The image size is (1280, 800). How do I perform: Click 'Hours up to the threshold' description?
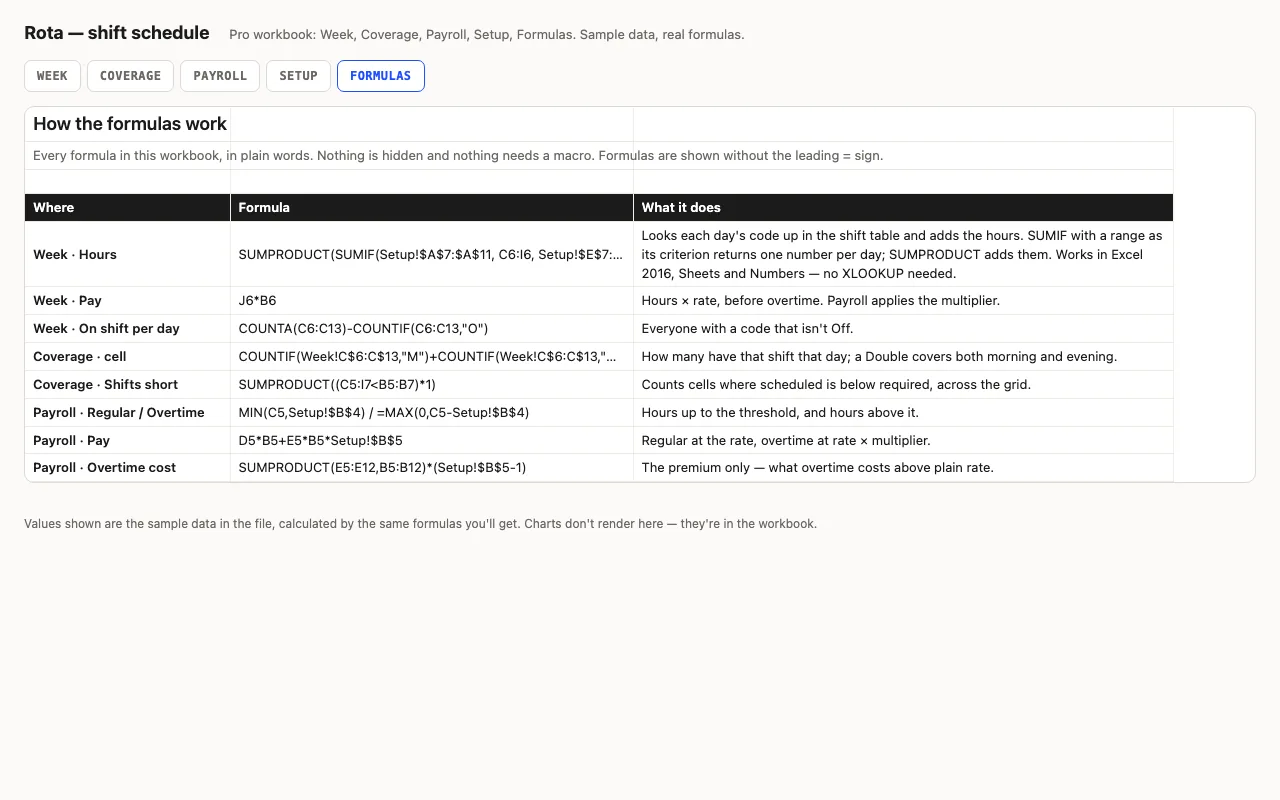pyautogui.click(x=903, y=412)
